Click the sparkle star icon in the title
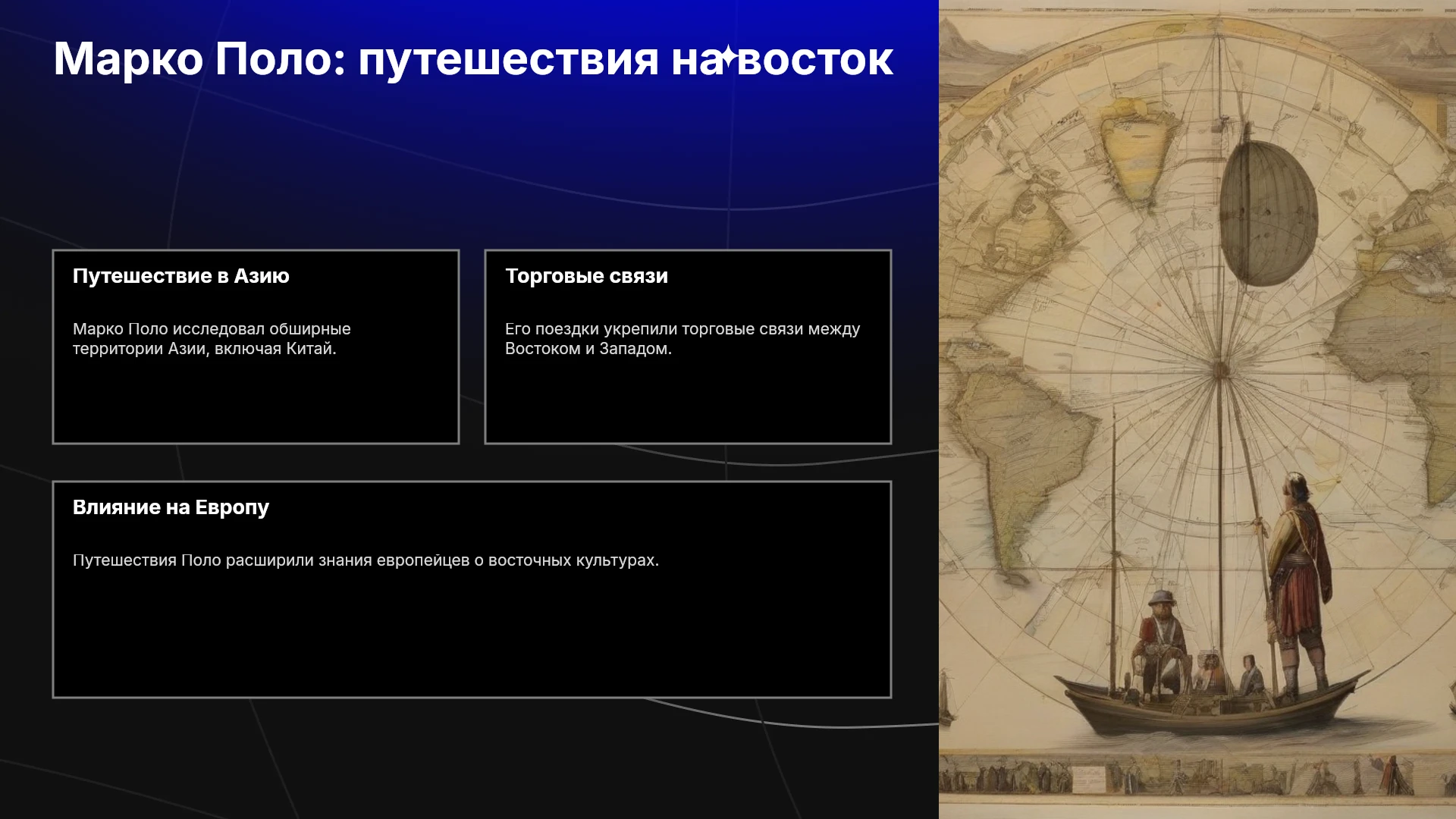This screenshot has width=1456, height=819. 727,58
